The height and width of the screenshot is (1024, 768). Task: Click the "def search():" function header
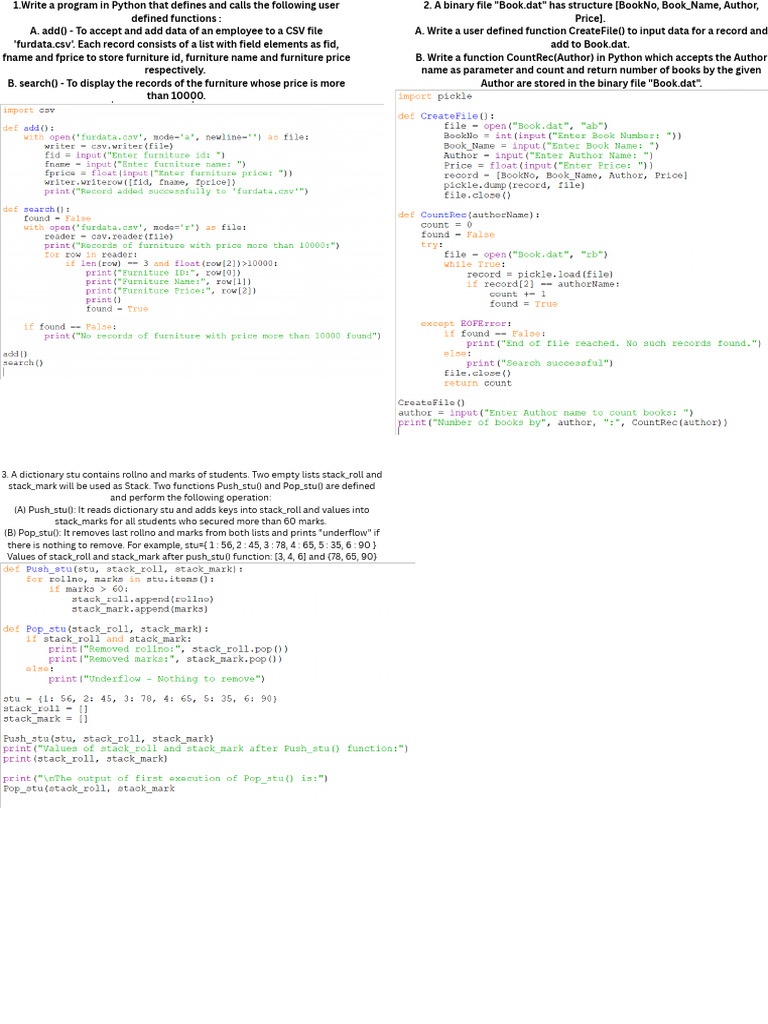point(37,209)
